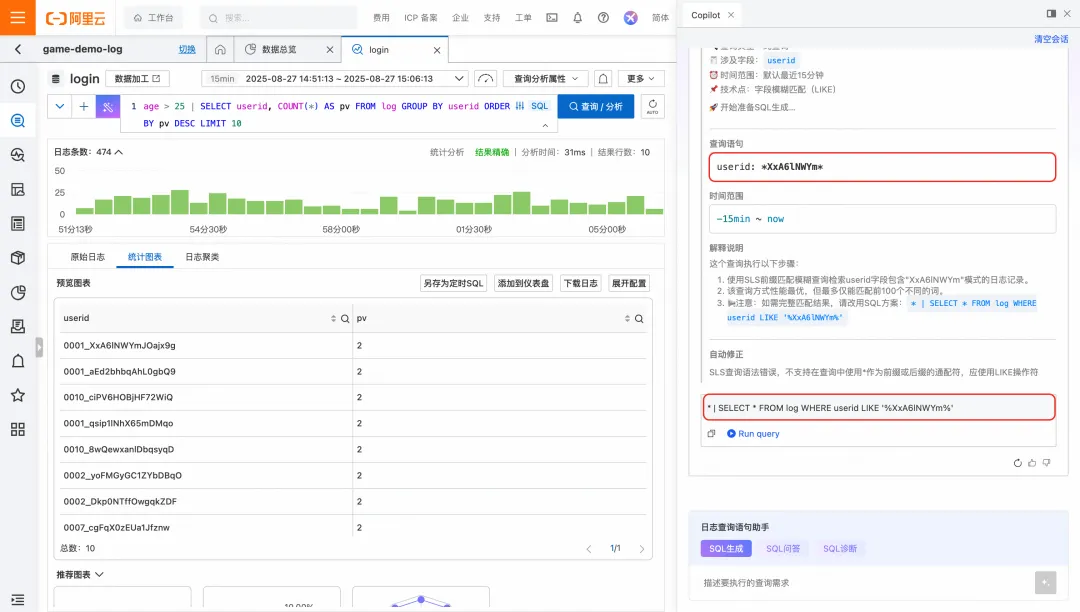Click Run query link

[753, 434]
